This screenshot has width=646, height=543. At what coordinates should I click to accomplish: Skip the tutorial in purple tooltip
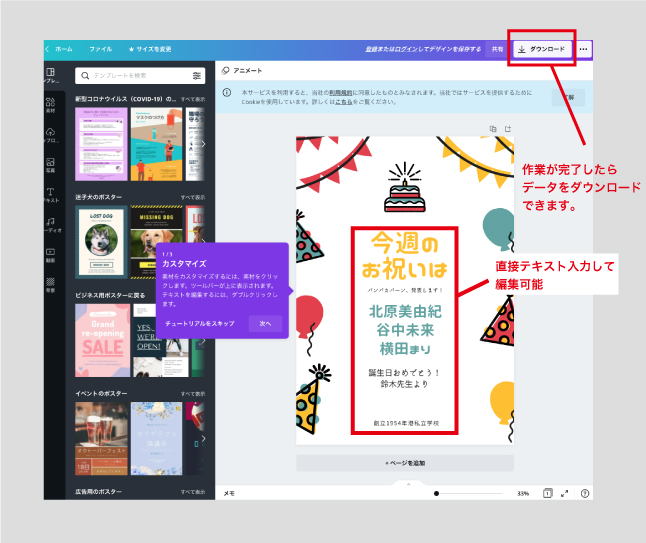[200, 324]
